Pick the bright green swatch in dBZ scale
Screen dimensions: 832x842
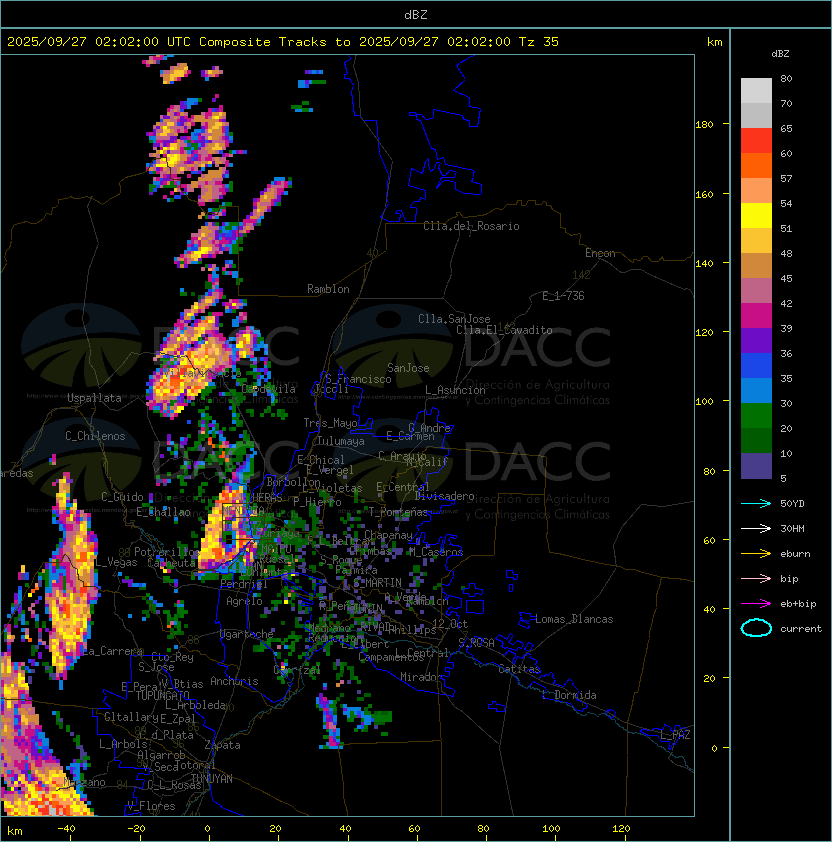[756, 416]
